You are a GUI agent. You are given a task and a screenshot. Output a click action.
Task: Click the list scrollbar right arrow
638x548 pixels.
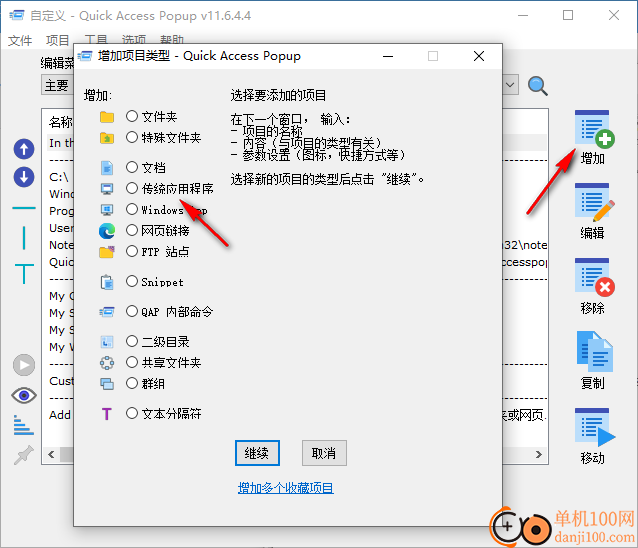pyautogui.click(x=539, y=454)
